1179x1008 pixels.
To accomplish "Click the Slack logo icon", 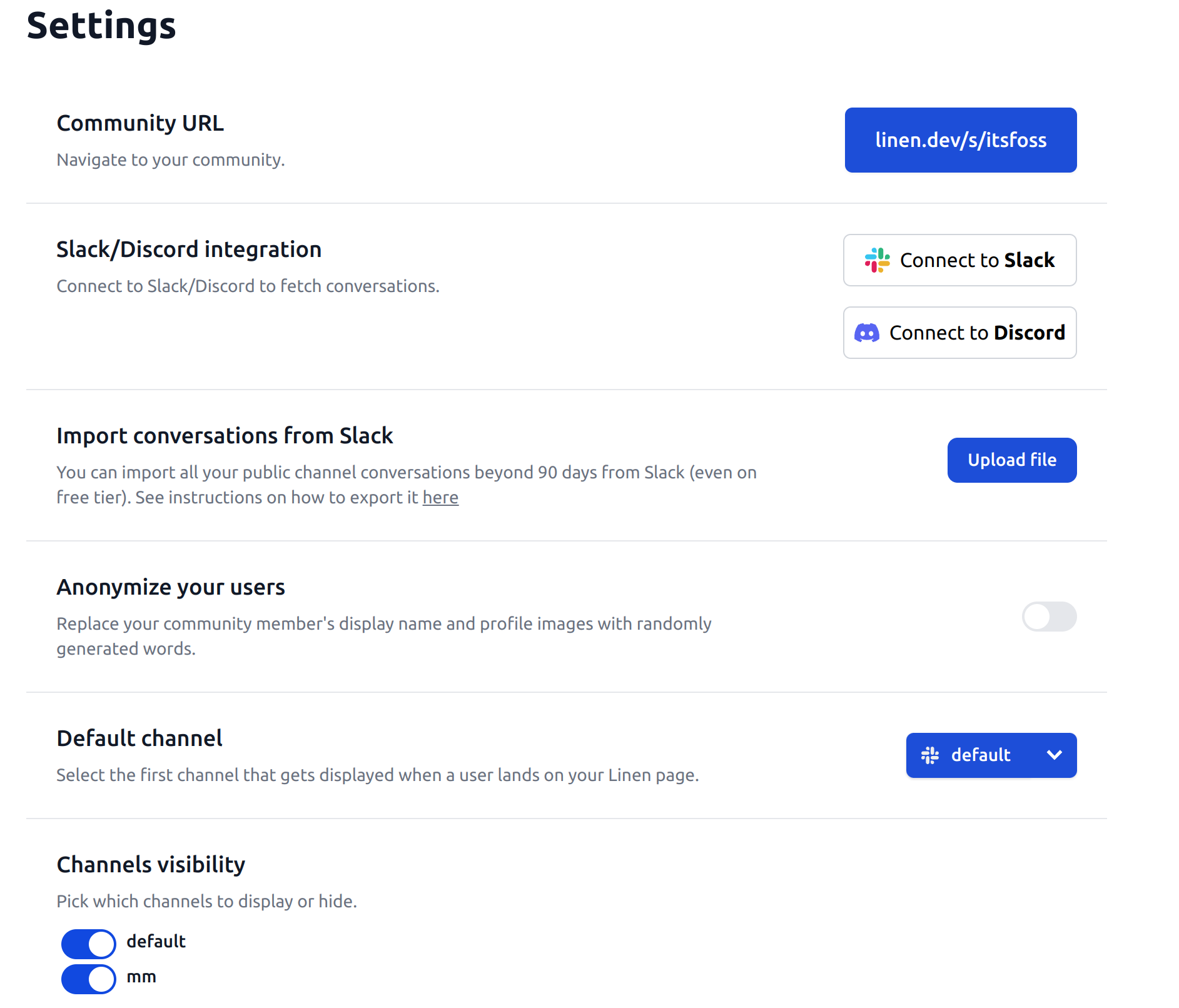I will point(877,260).
